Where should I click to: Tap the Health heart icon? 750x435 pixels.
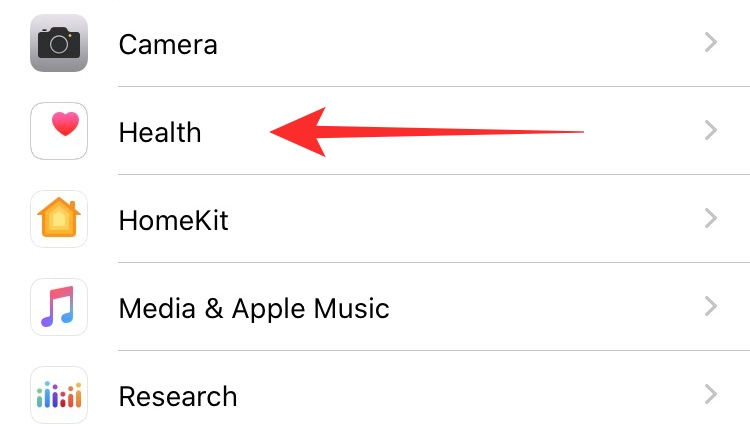click(x=59, y=131)
